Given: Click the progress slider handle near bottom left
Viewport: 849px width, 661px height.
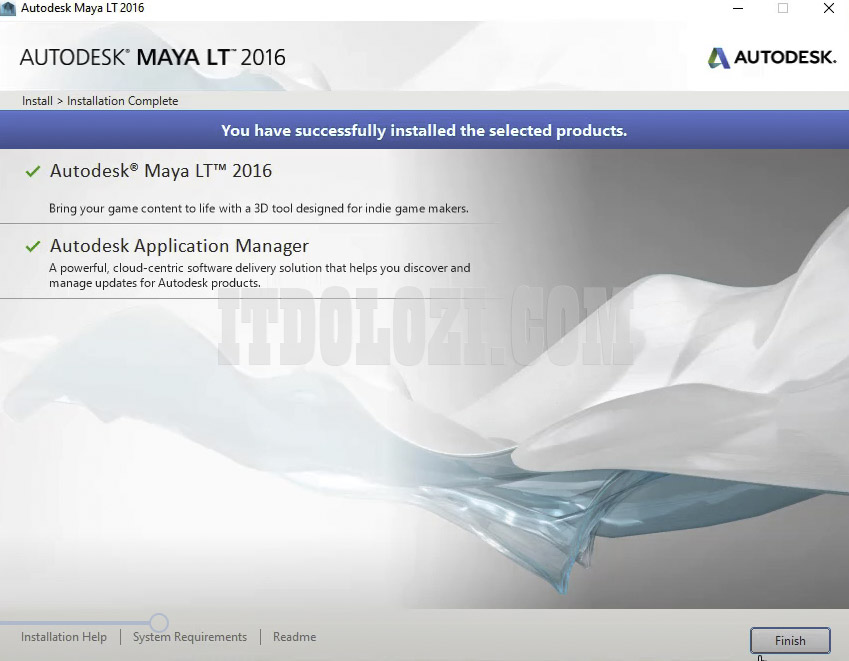Looking at the screenshot, I should 160,622.
